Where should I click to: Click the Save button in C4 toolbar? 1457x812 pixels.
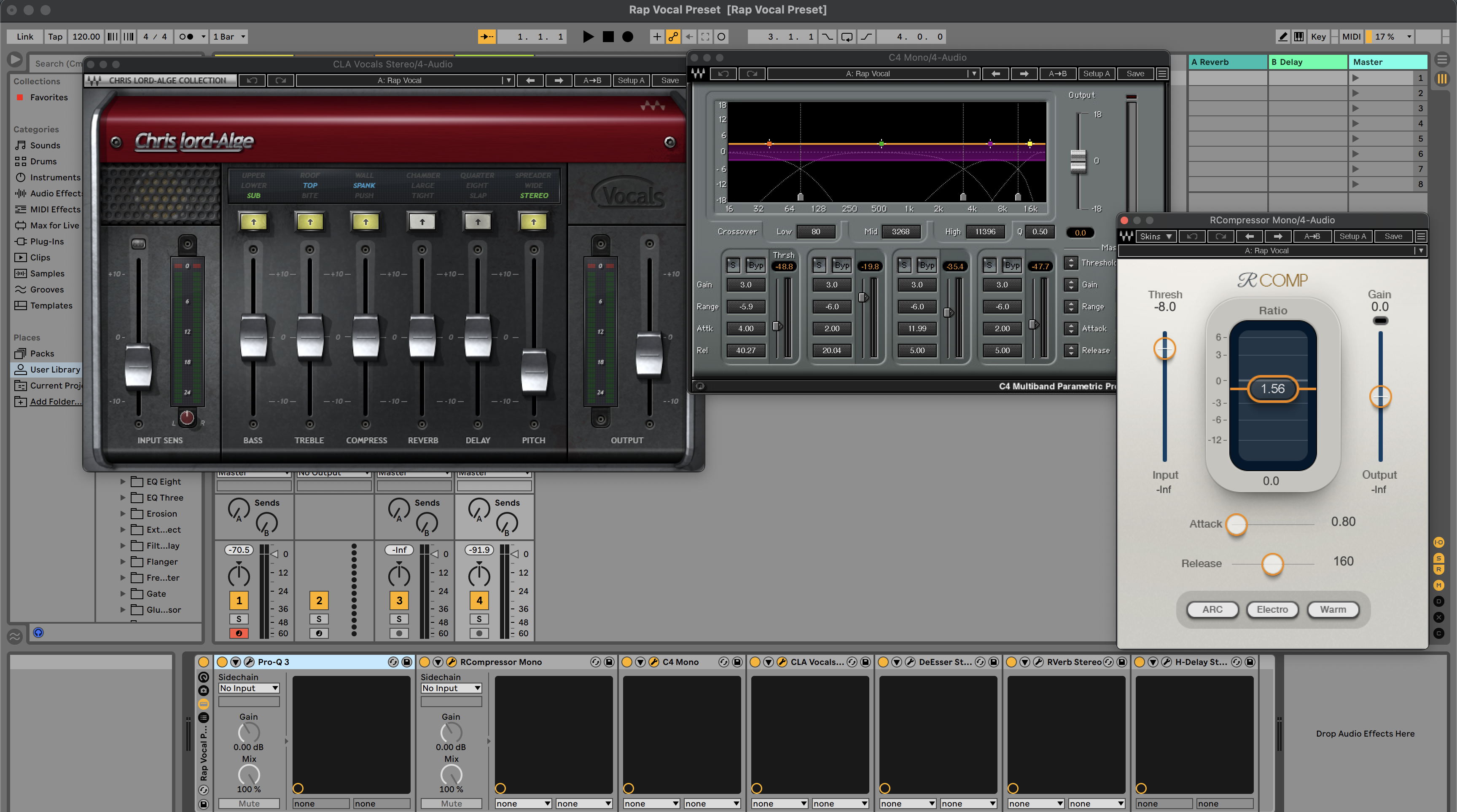(x=1134, y=73)
